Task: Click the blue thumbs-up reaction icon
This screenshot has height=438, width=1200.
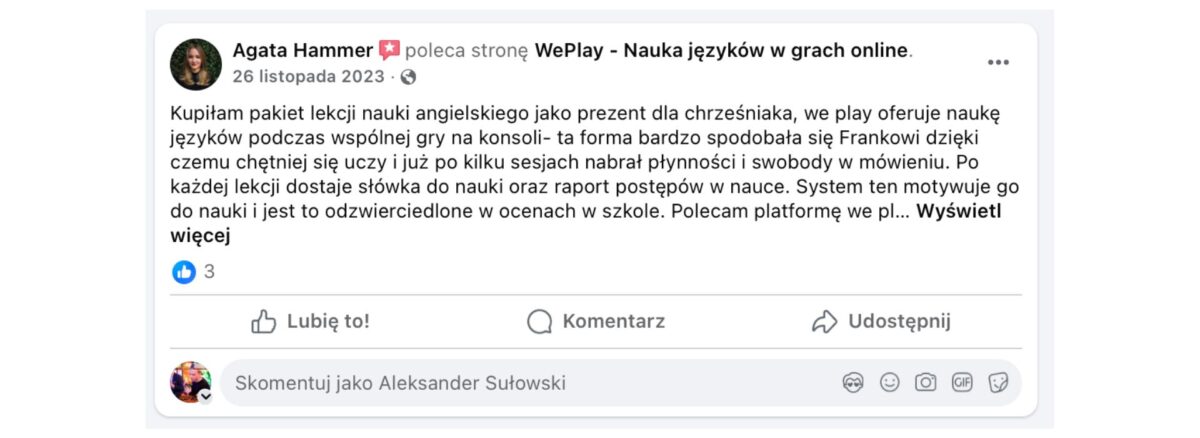Action: click(184, 271)
